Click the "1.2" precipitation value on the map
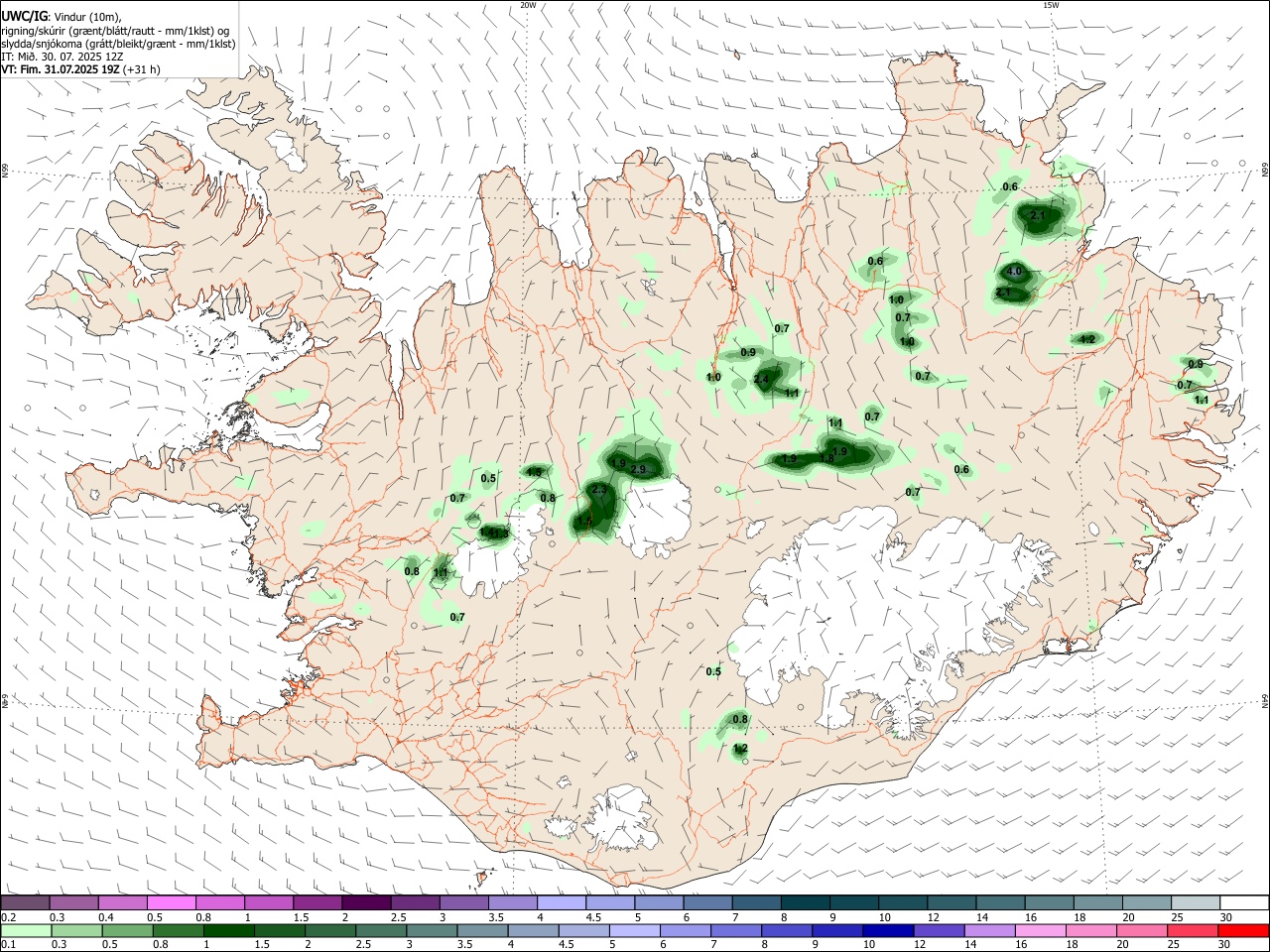The image size is (1270, 952). [x=740, y=748]
